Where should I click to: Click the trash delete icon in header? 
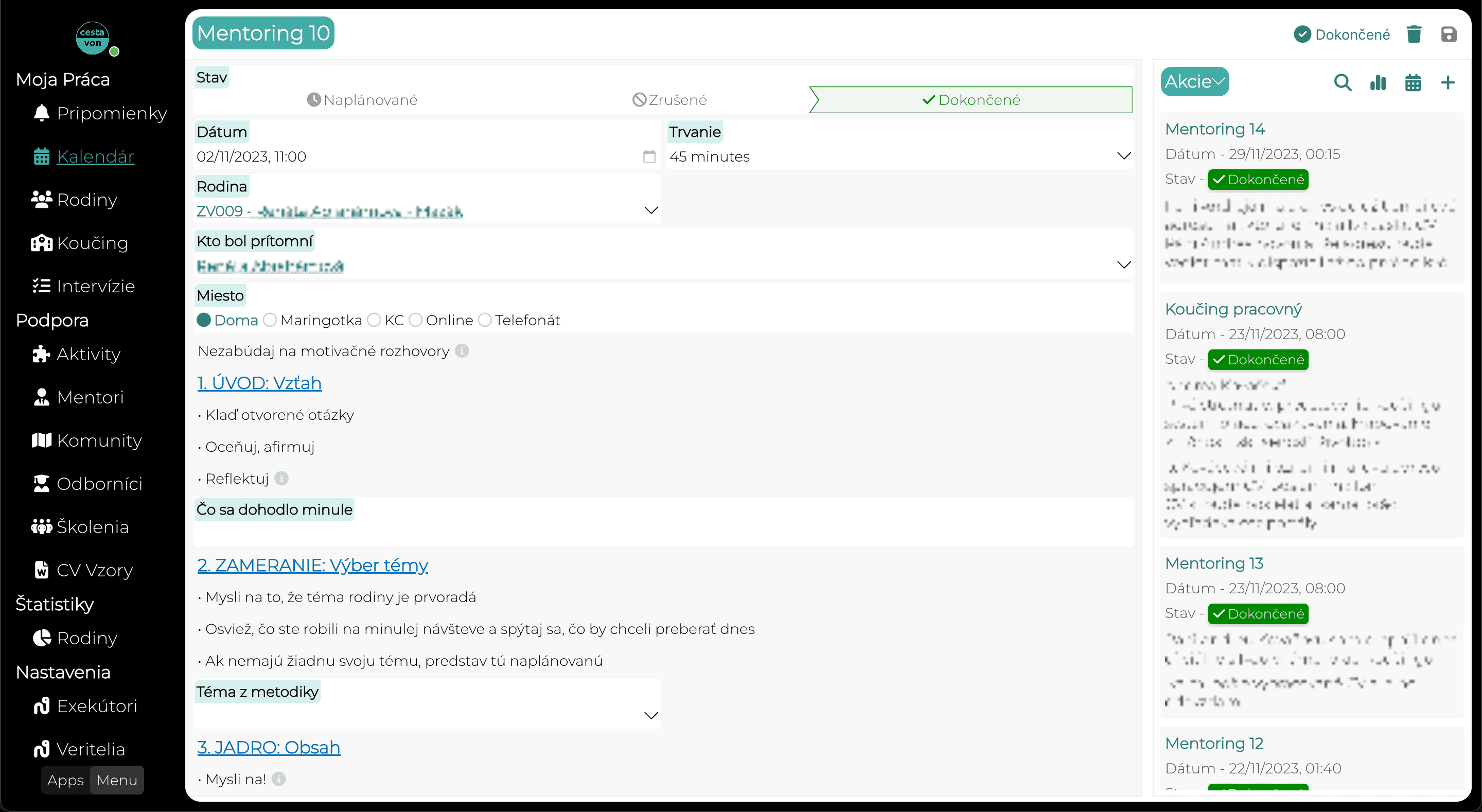point(1414,34)
